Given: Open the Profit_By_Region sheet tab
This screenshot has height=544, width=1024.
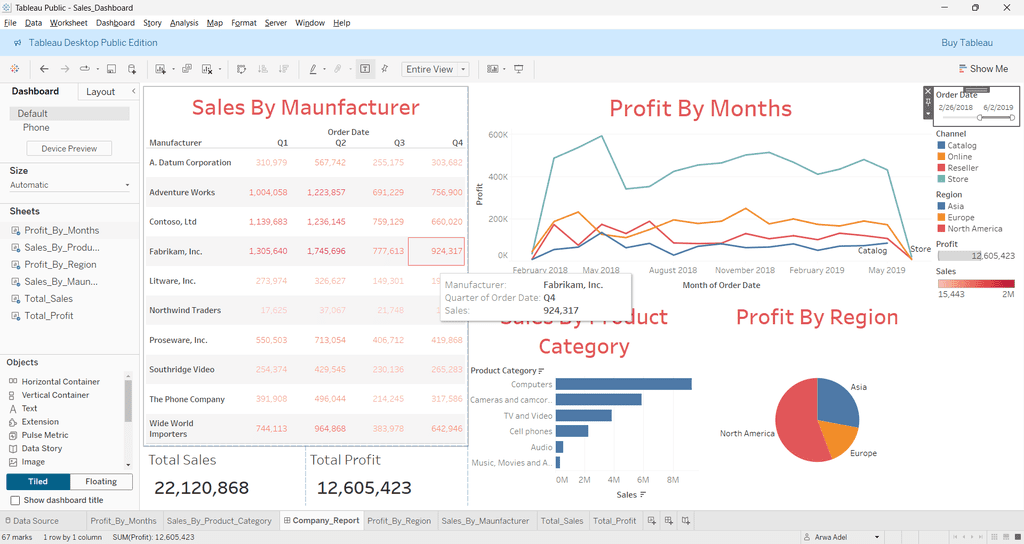Looking at the screenshot, I should 398,520.
